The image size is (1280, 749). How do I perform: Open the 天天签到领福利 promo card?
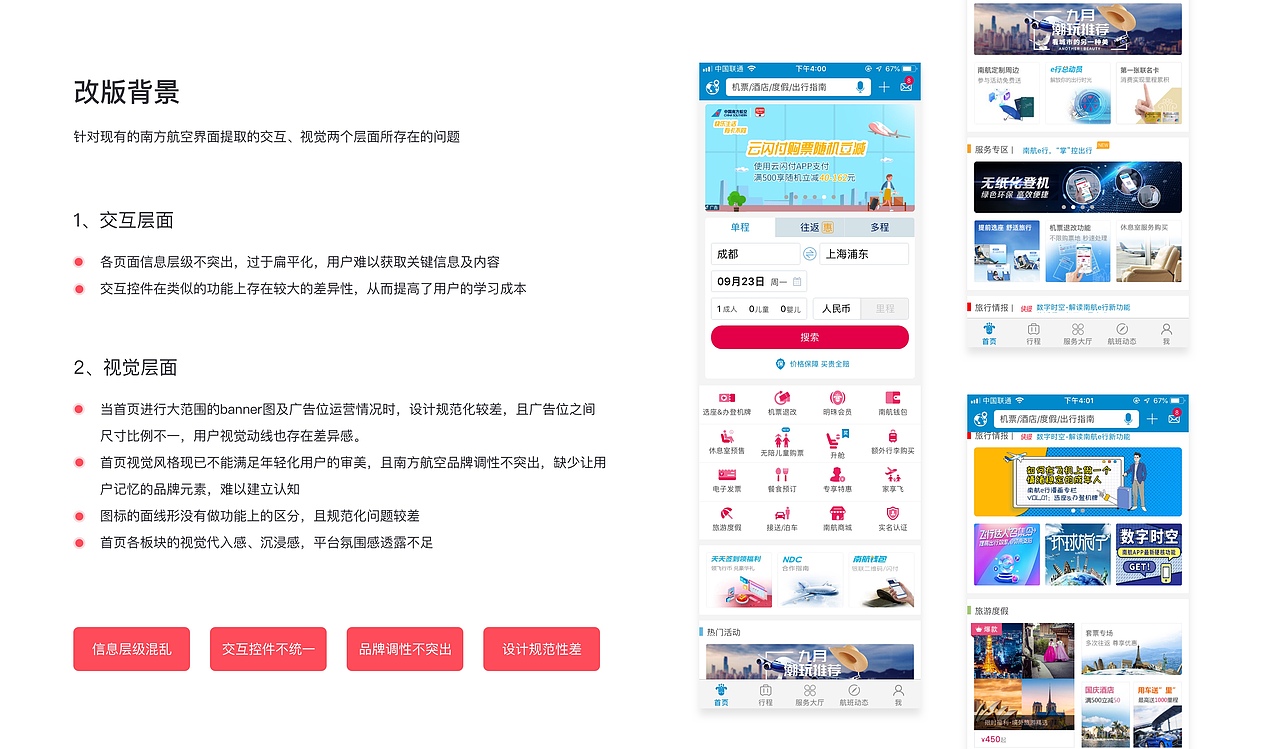(738, 580)
